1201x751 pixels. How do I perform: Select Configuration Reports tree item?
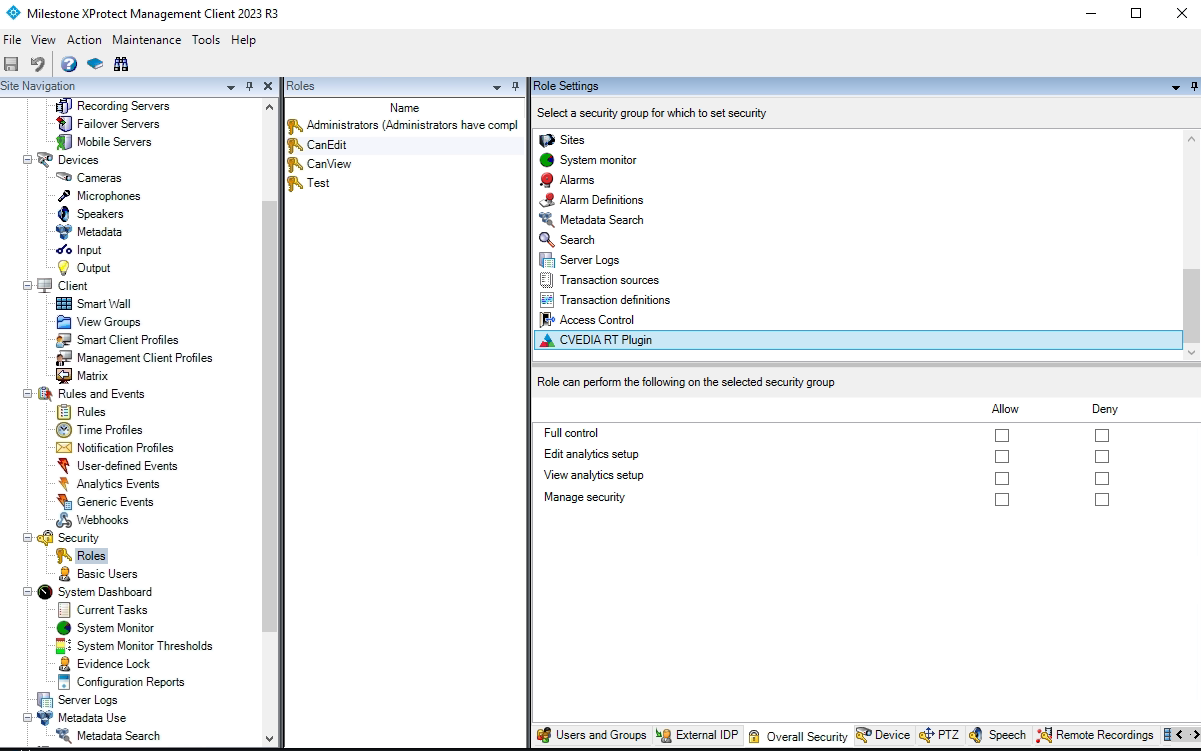click(131, 682)
